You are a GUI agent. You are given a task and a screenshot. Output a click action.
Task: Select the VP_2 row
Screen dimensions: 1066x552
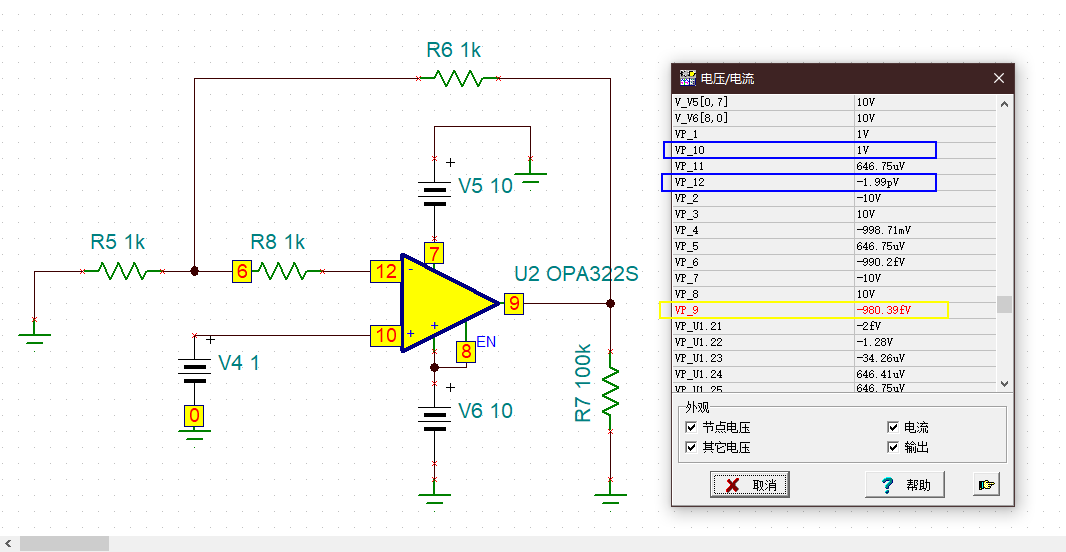835,198
